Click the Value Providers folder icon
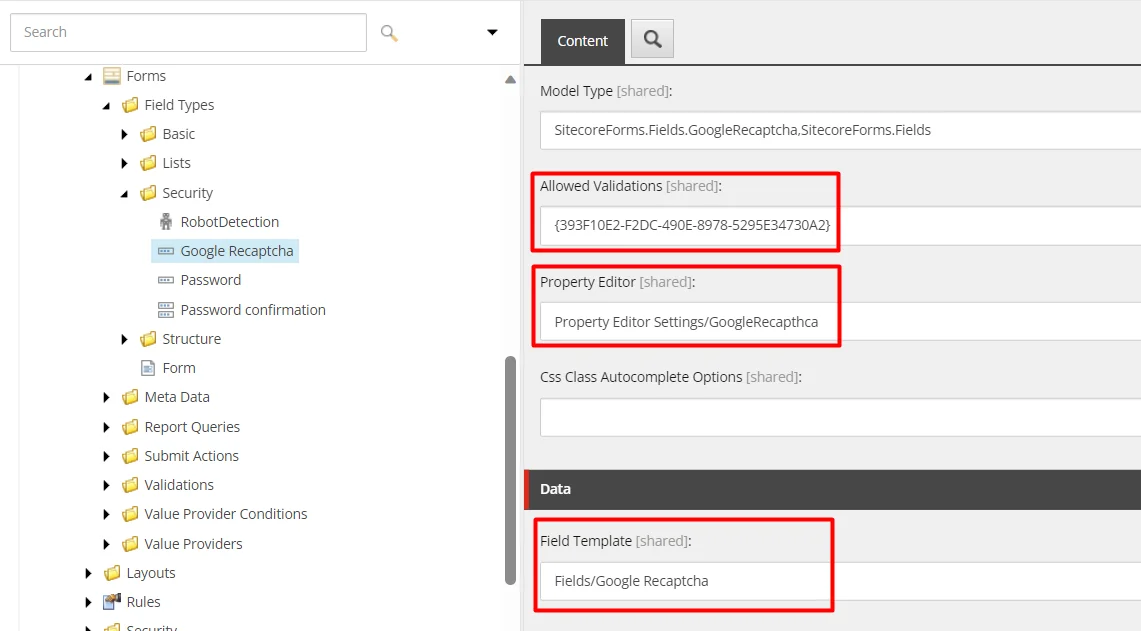The image size is (1141, 631). coord(130,544)
